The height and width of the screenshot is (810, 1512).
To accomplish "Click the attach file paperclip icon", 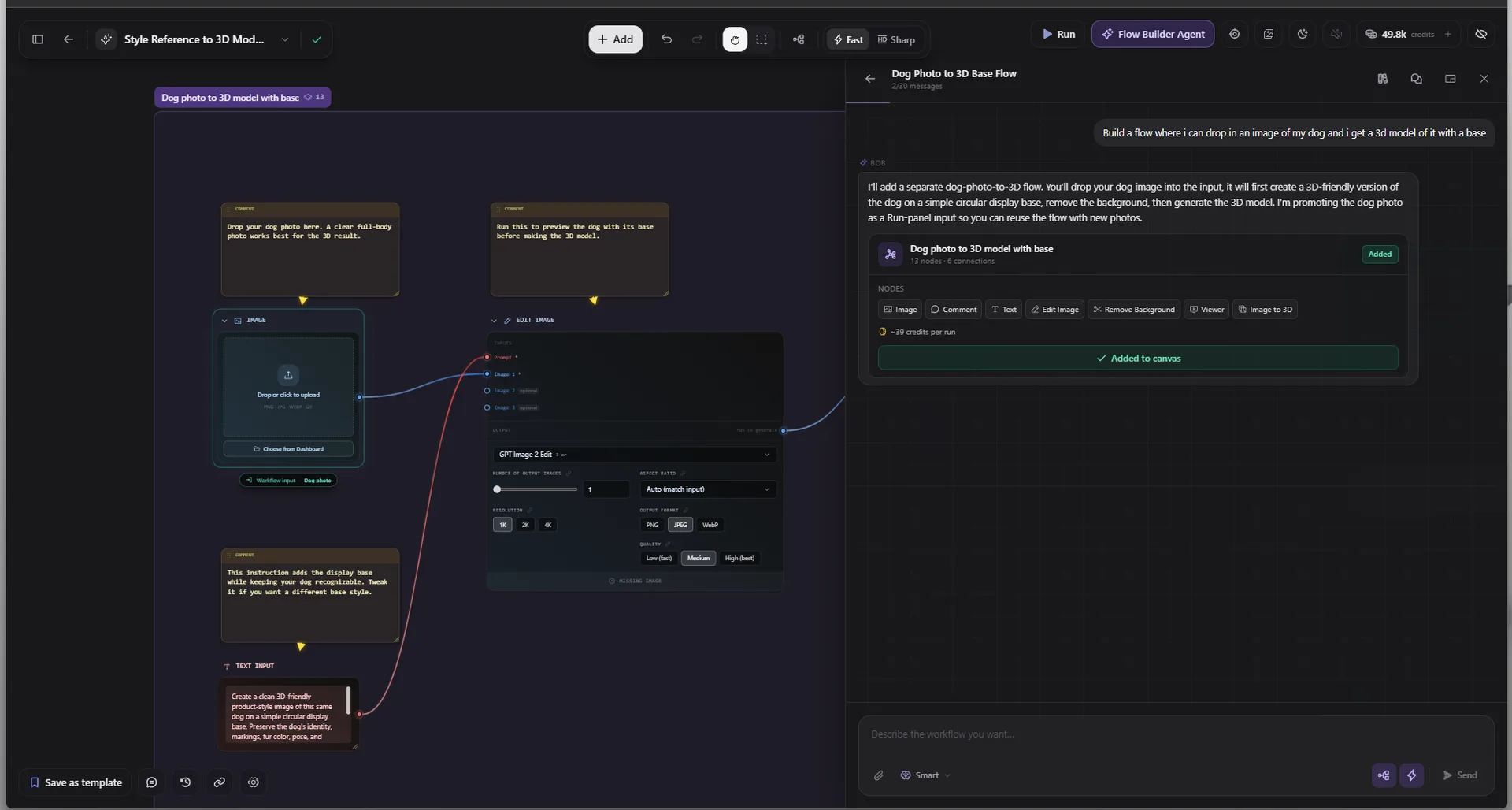I will click(878, 775).
